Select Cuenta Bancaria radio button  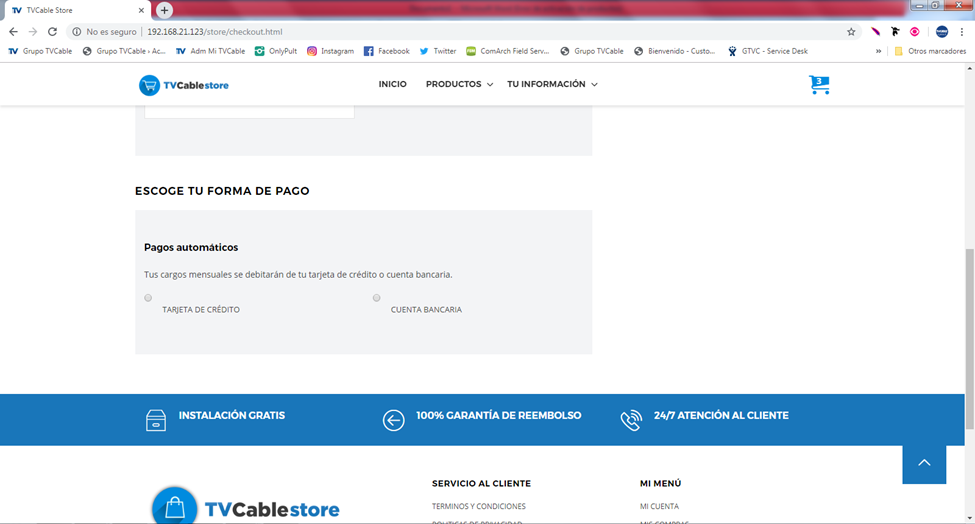(376, 298)
